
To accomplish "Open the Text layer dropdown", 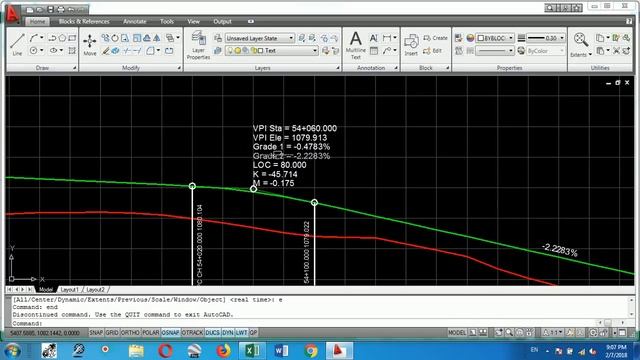I will pyautogui.click(x=271, y=51).
